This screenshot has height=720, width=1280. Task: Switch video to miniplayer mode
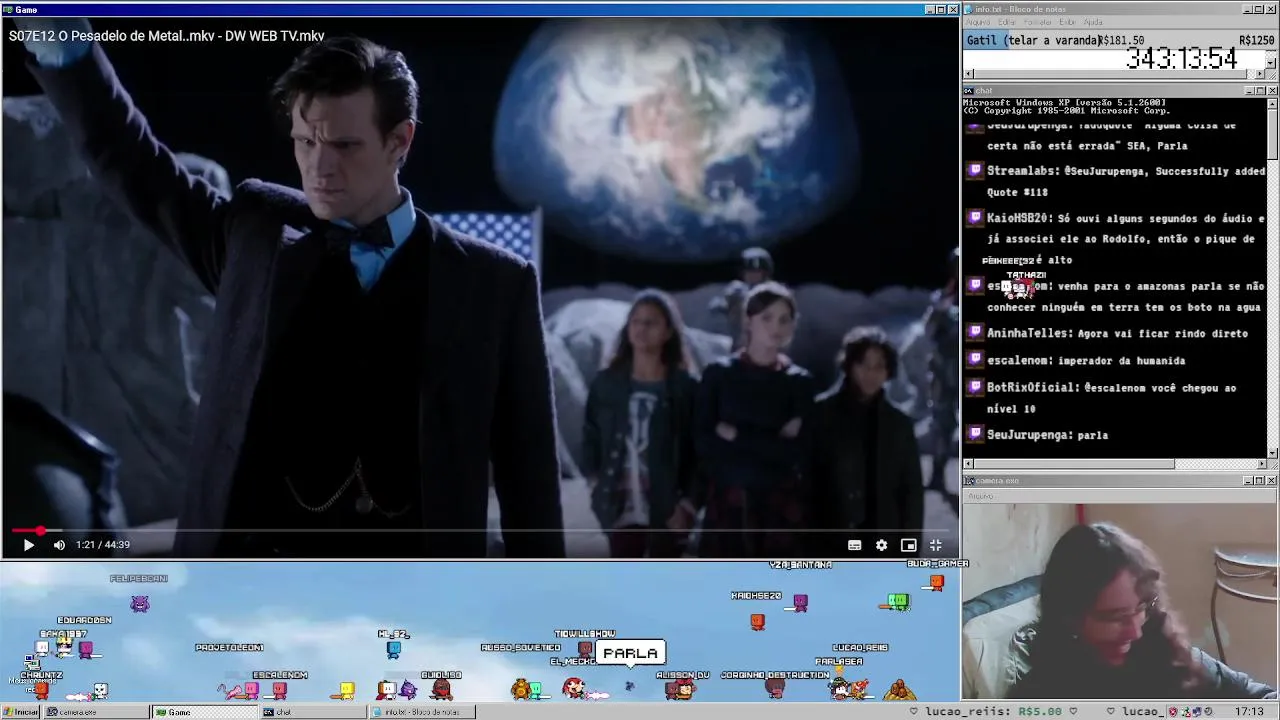pyautogui.click(x=908, y=545)
